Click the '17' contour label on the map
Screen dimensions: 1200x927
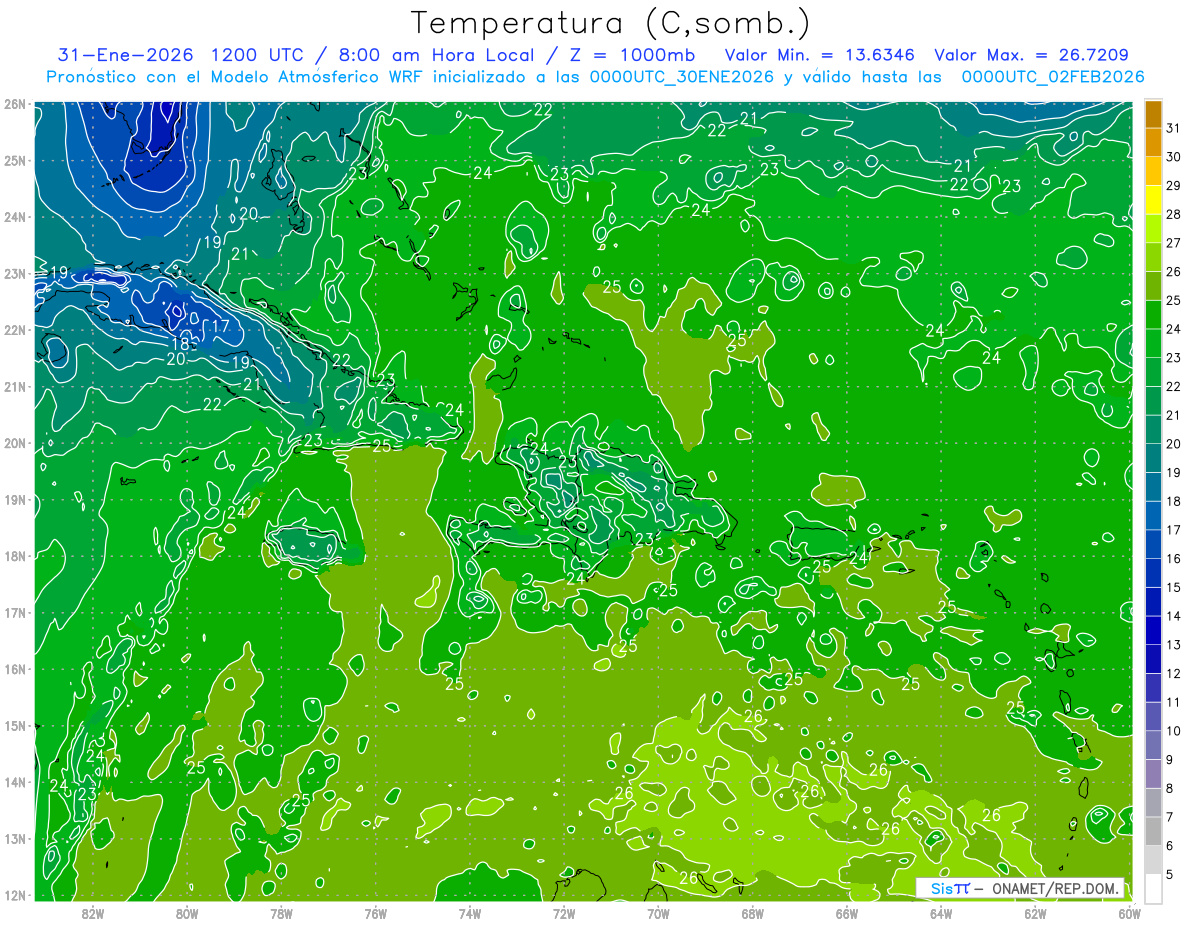(221, 326)
